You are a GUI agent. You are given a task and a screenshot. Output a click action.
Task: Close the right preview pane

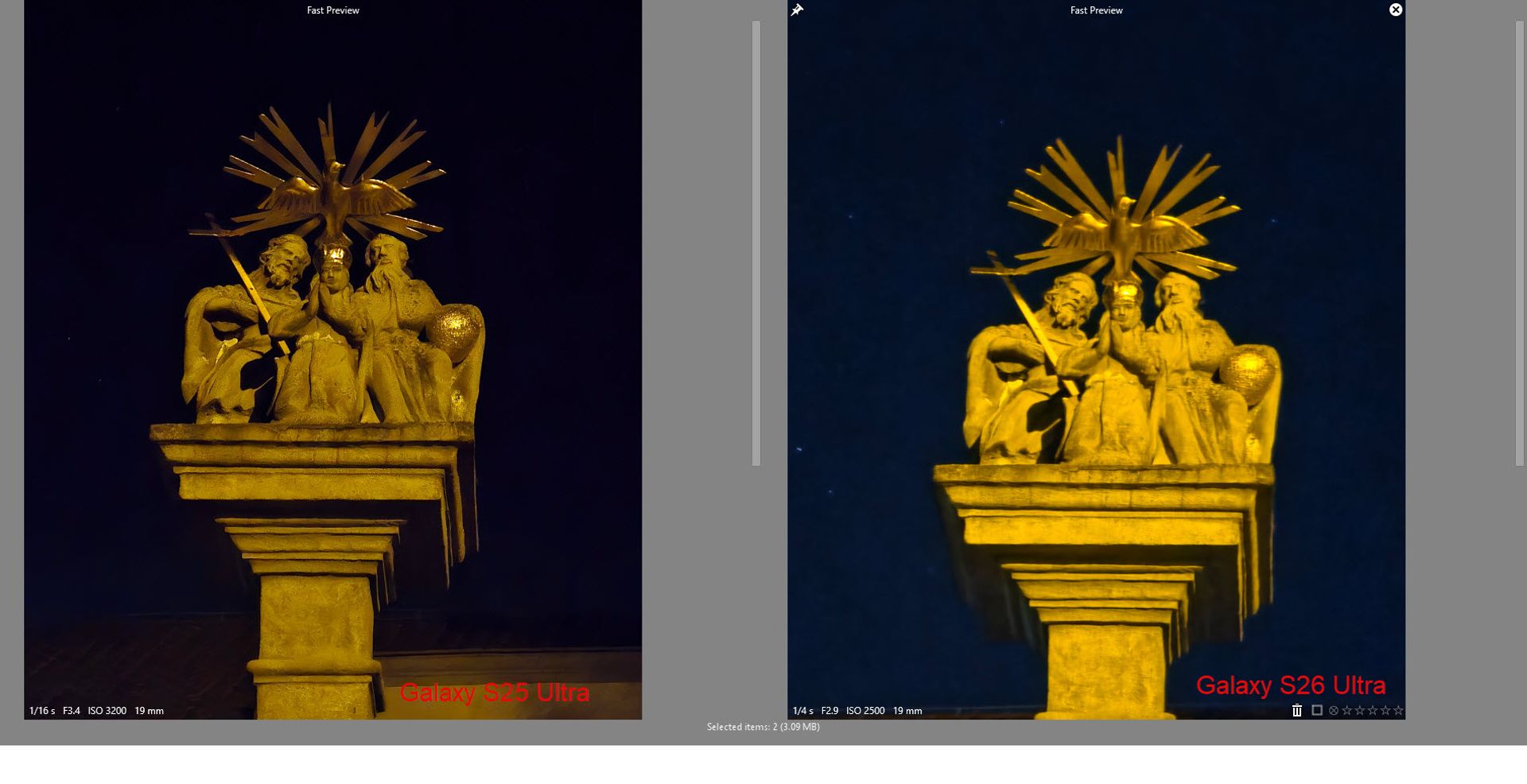point(1395,10)
